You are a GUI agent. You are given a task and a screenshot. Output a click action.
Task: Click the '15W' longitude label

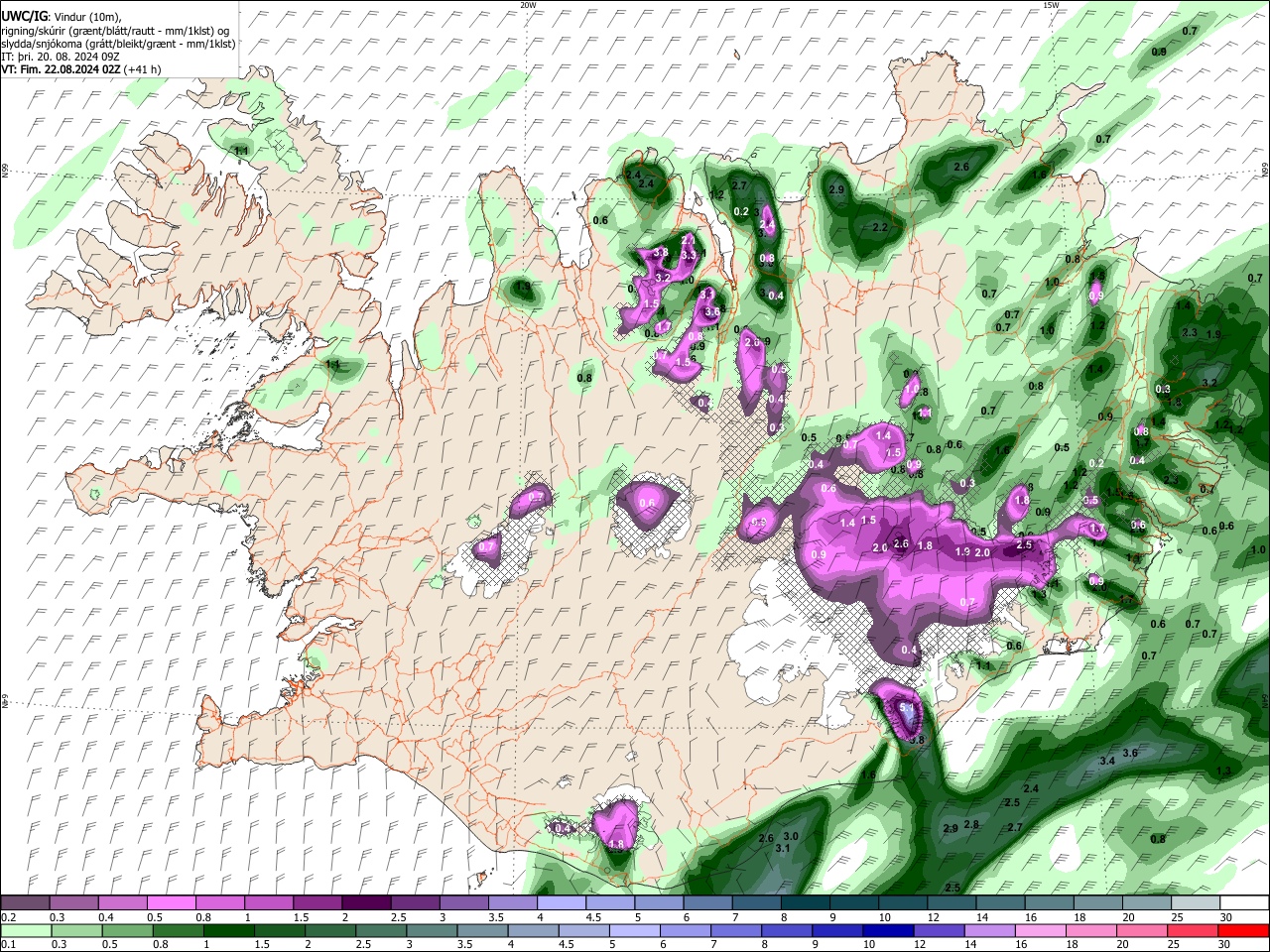pyautogui.click(x=1052, y=5)
